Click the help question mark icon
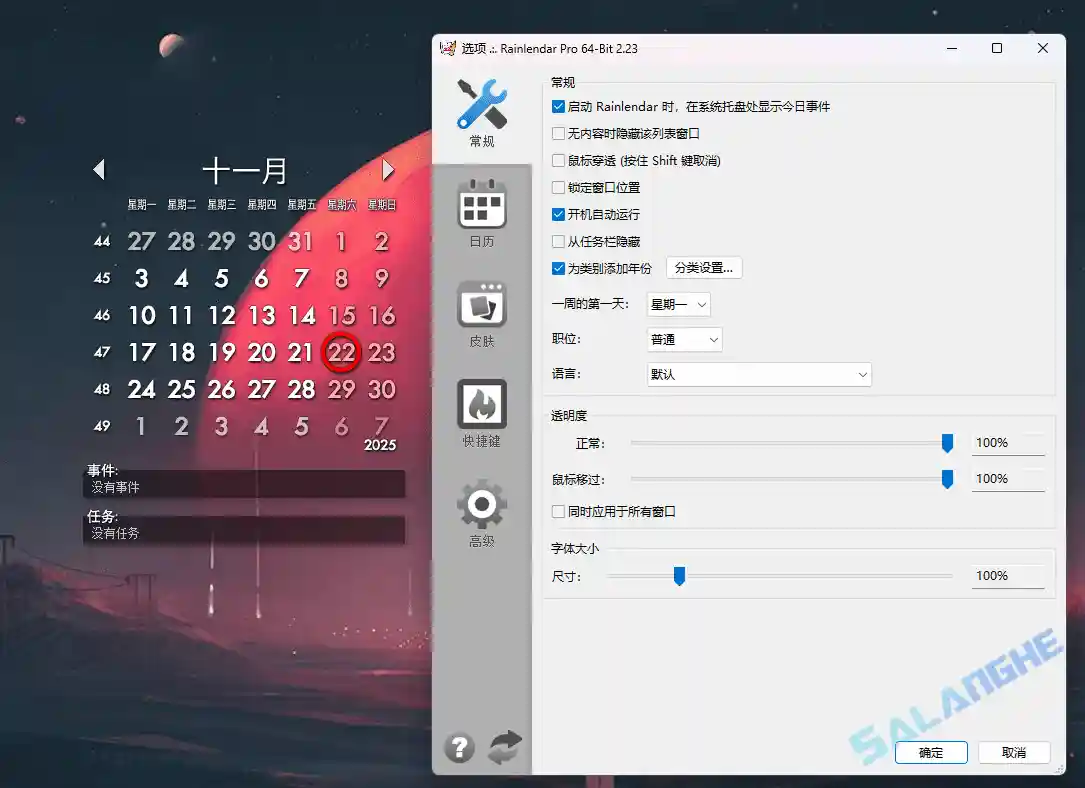The image size is (1085, 788). pyautogui.click(x=458, y=747)
